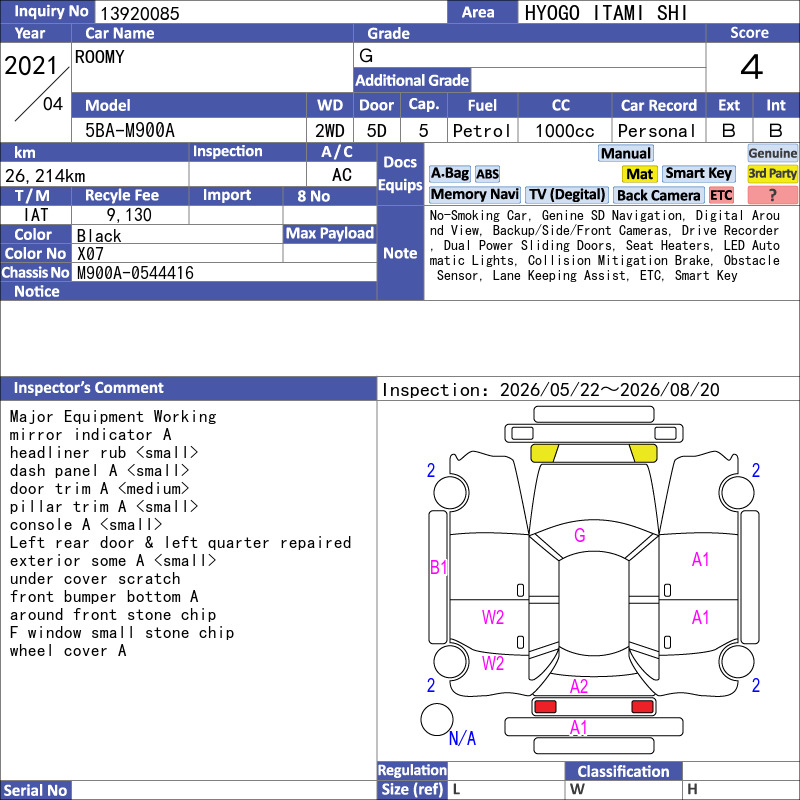Toggle the Genuine equipment badge
Viewport: 800px width, 800px height.
pyautogui.click(x=772, y=154)
